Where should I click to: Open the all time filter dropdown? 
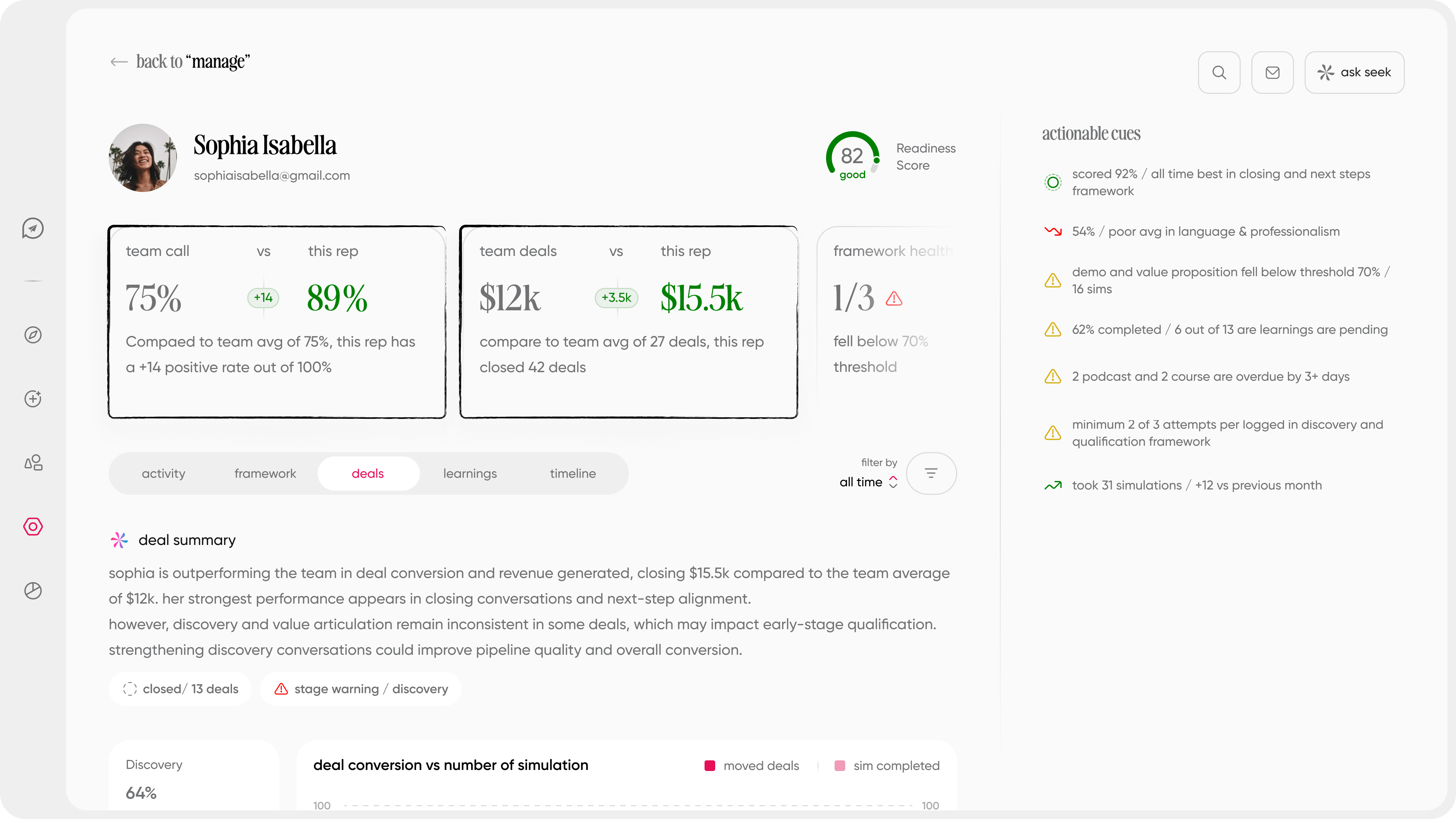(x=868, y=482)
